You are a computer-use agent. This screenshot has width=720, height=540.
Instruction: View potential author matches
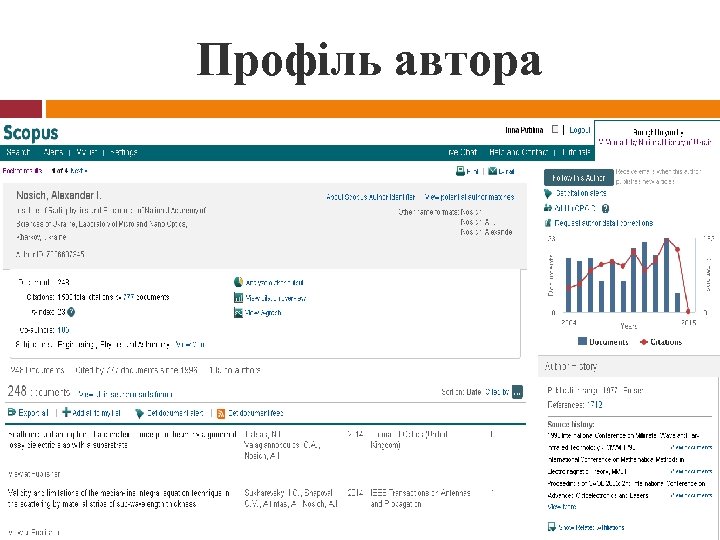click(x=469, y=197)
